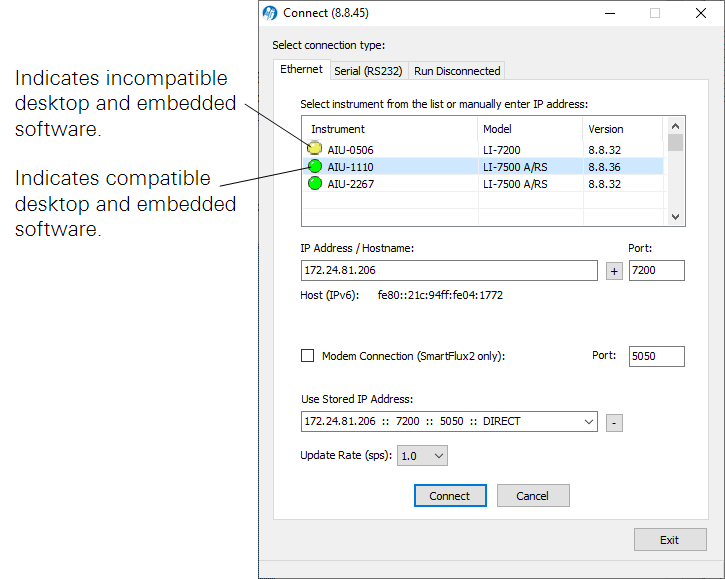This screenshot has width=725, height=579.
Task: Click the LI-7200 model cell
Action: tap(502, 150)
